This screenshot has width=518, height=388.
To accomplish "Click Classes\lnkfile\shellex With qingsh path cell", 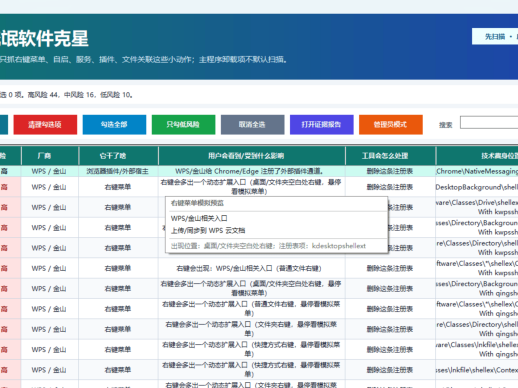I will 477,350.
